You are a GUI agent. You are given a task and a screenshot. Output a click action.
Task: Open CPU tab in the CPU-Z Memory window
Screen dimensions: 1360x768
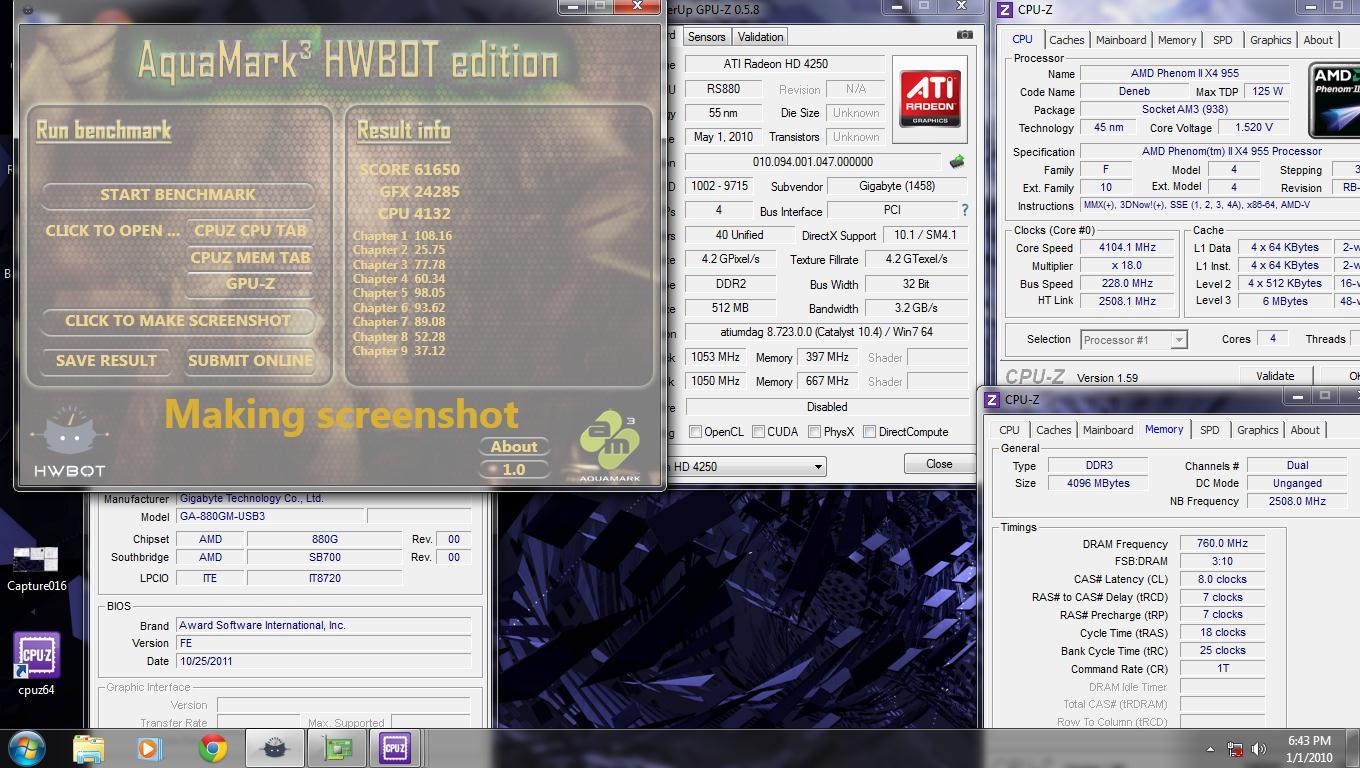click(1010, 430)
